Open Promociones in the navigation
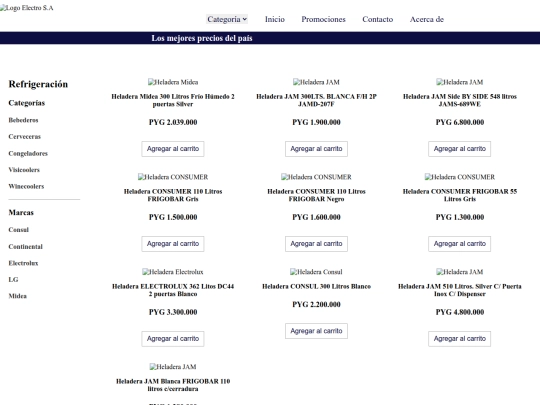 [x=323, y=19]
